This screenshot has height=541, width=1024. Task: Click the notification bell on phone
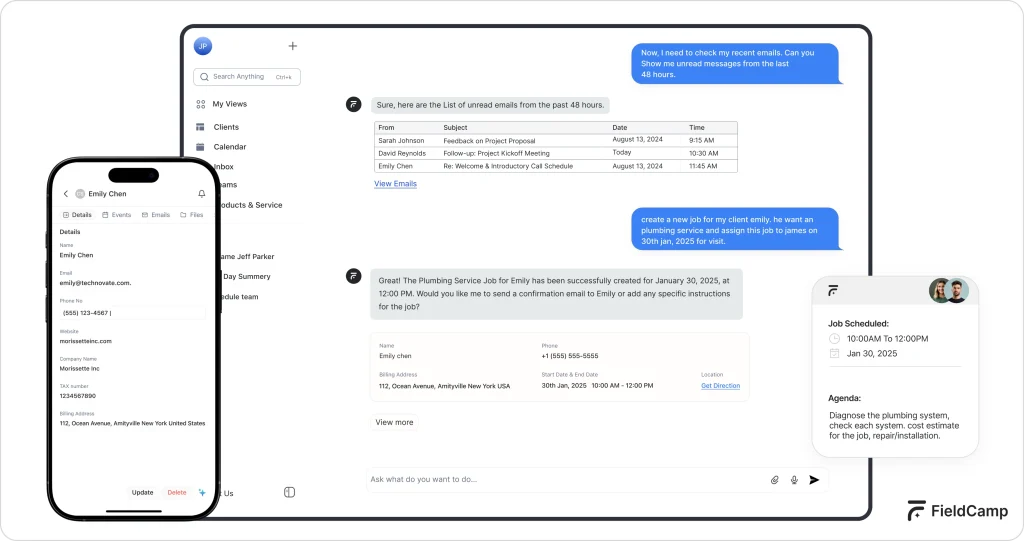coord(202,194)
